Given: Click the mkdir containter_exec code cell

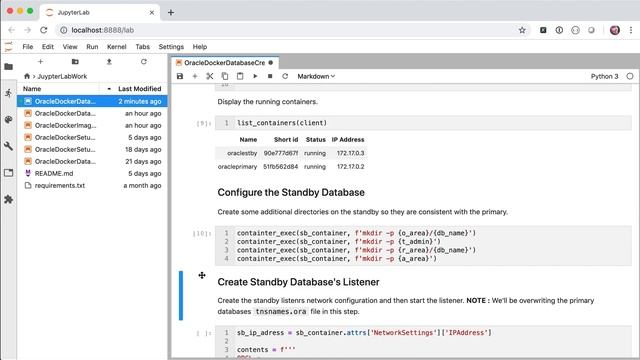Looking at the screenshot, I should pyautogui.click(x=423, y=246).
